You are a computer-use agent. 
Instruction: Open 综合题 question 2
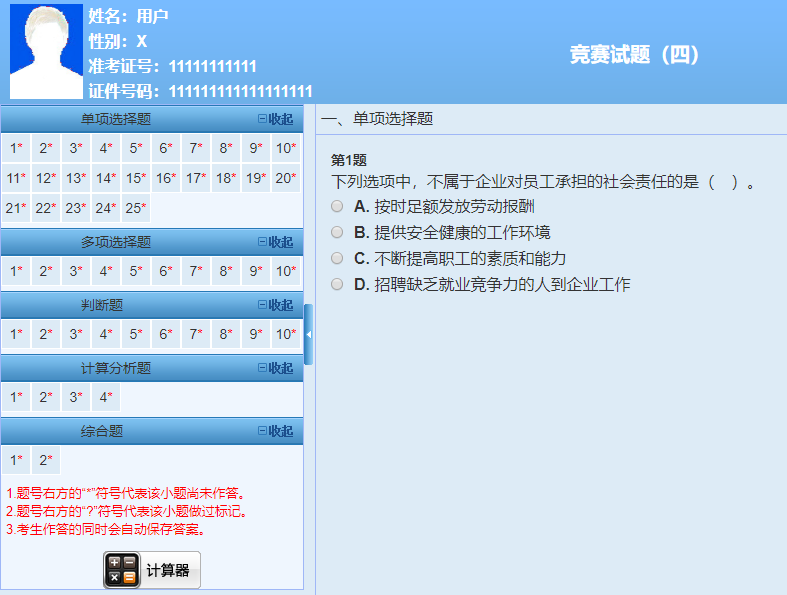click(x=46, y=460)
